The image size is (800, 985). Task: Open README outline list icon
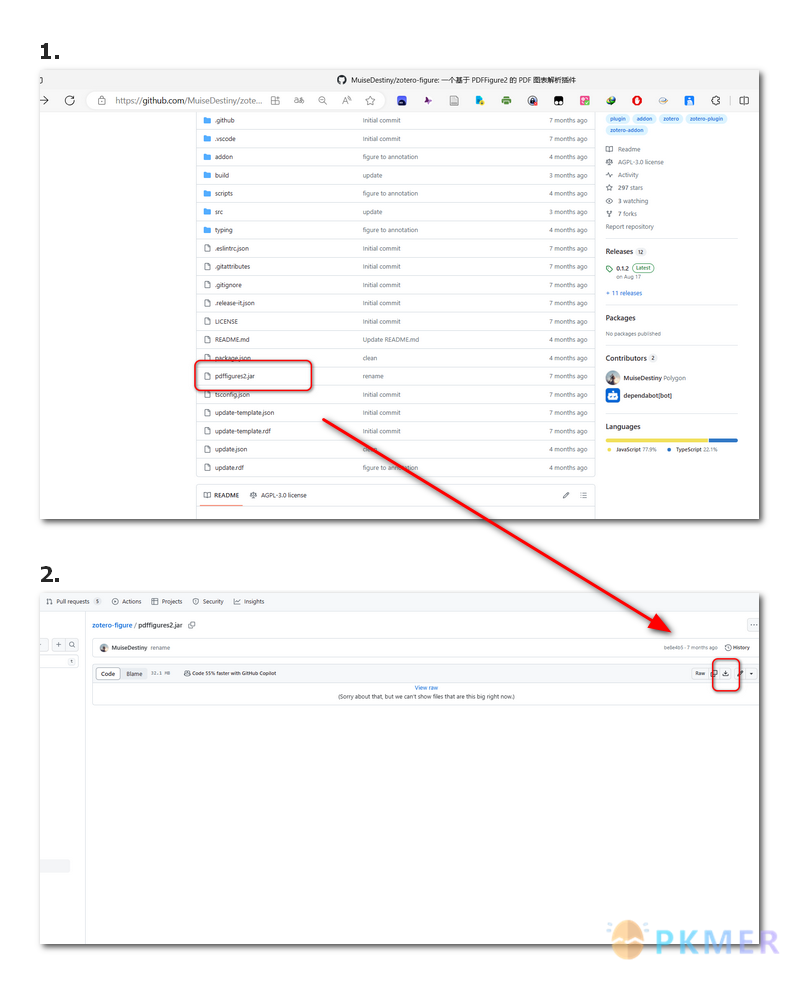pos(583,495)
